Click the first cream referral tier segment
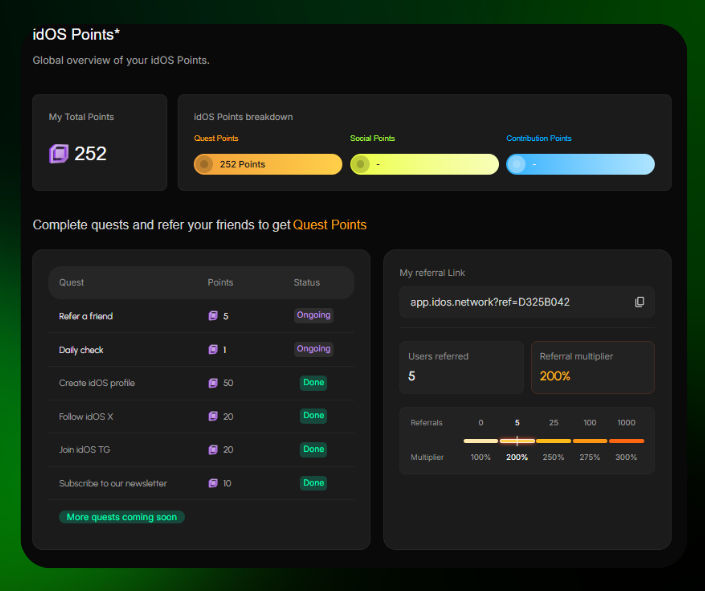 click(x=481, y=441)
